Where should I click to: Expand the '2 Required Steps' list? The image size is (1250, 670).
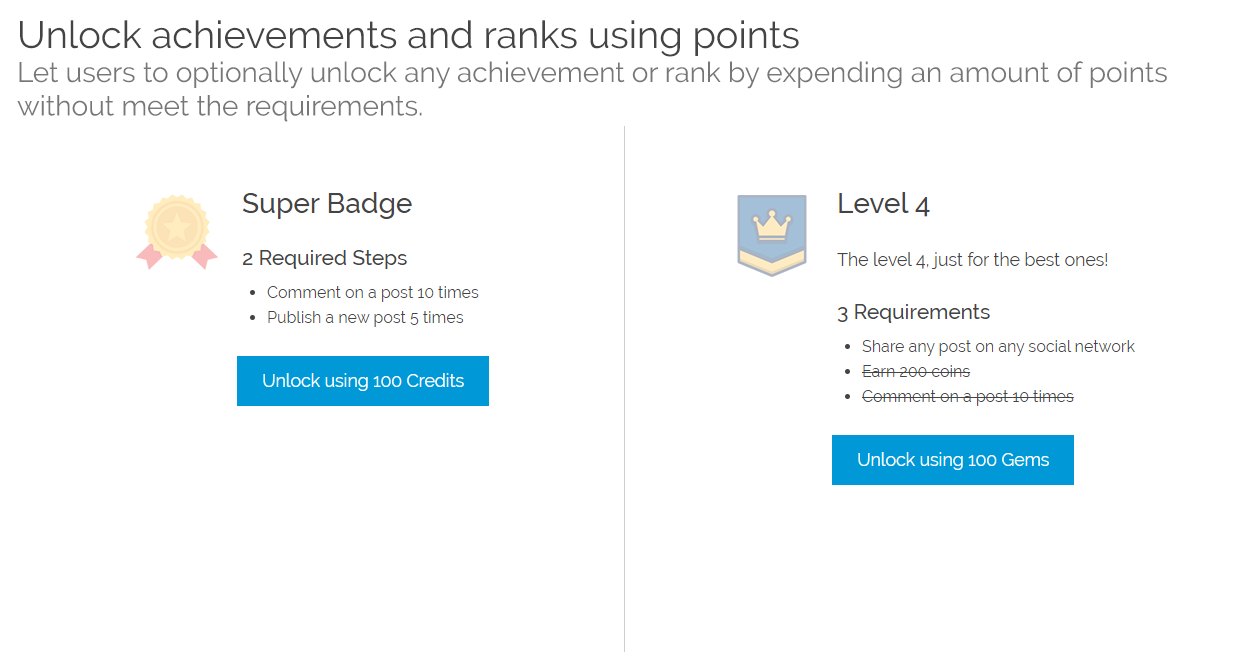pyautogui.click(x=324, y=258)
